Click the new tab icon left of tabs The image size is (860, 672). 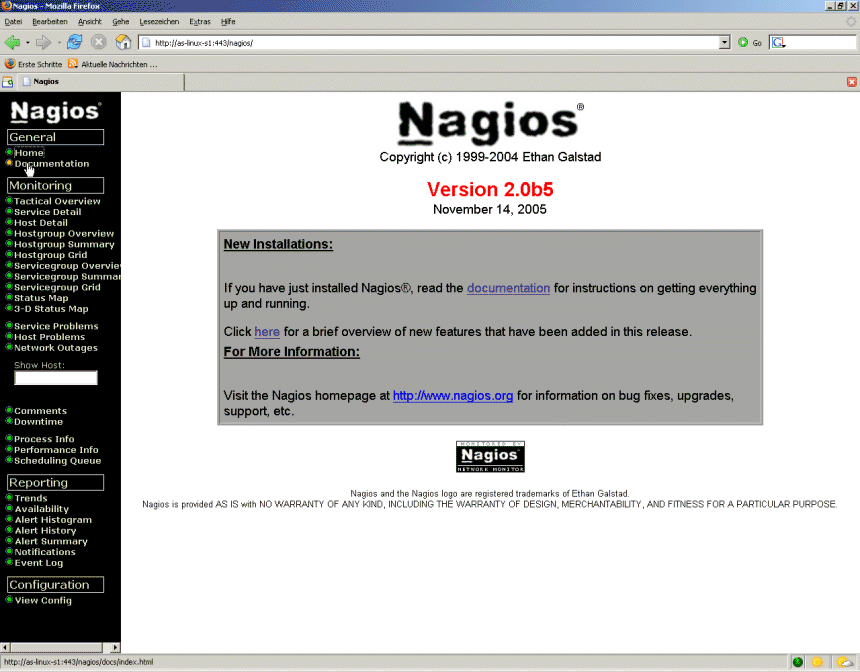pos(8,82)
